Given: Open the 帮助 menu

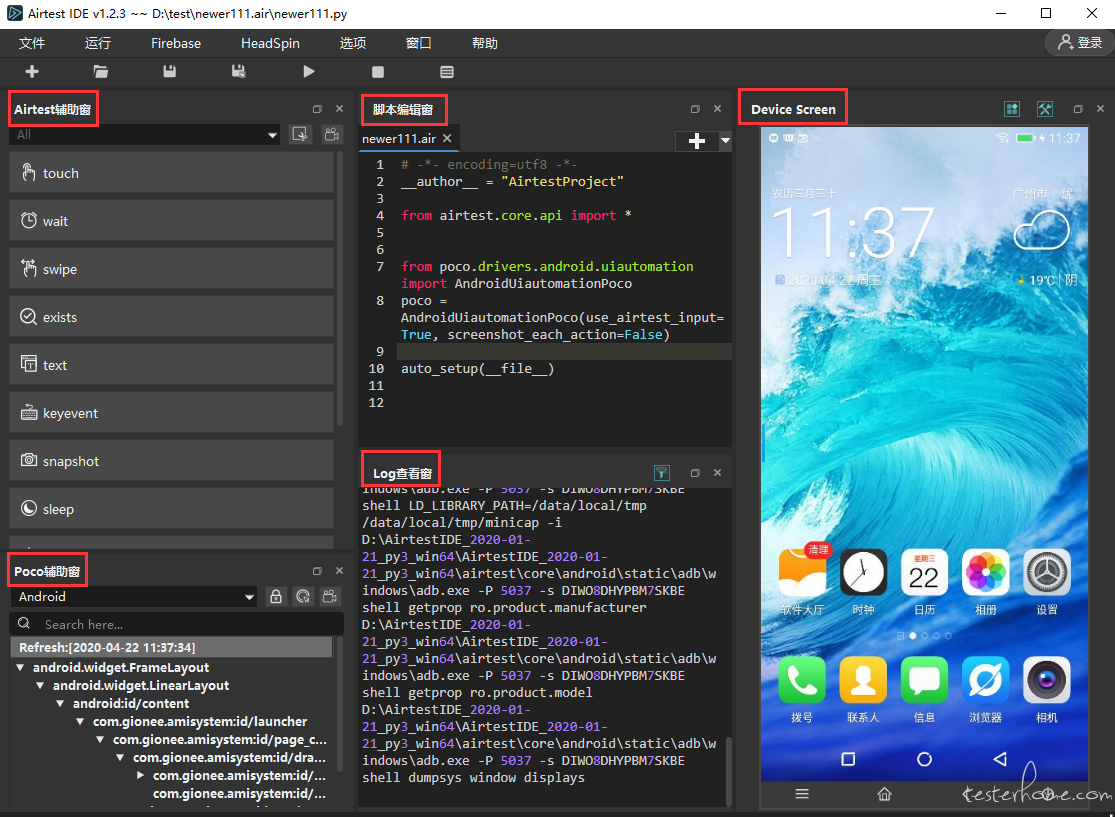Looking at the screenshot, I should [x=484, y=43].
